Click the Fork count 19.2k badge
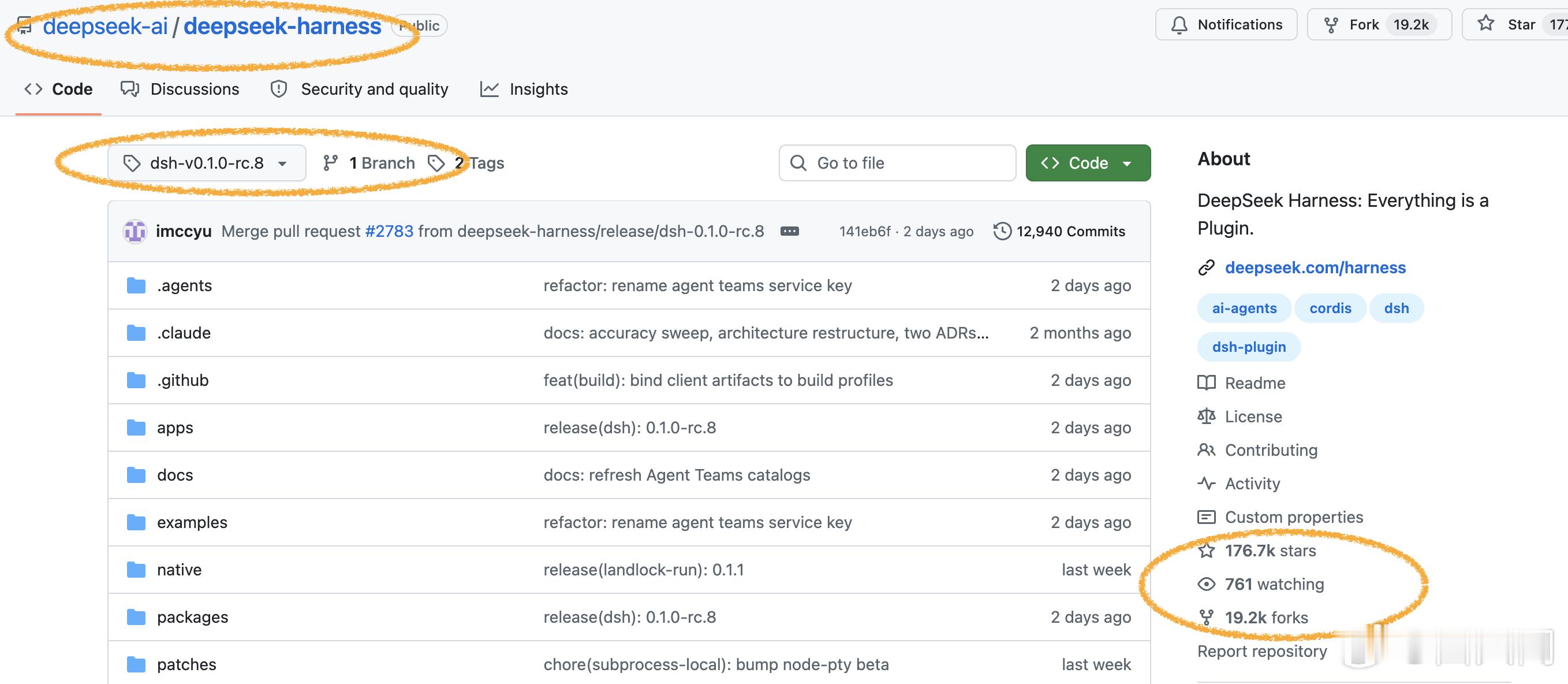Viewport: 1568px width, 684px height. pos(1411,25)
